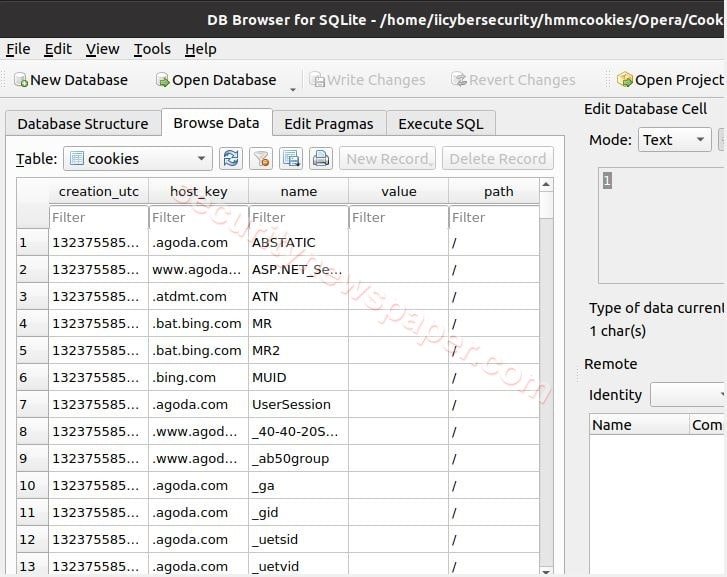Click the www.agoda... host_key cell in row 2
This screenshot has width=727, height=577.
point(198,269)
